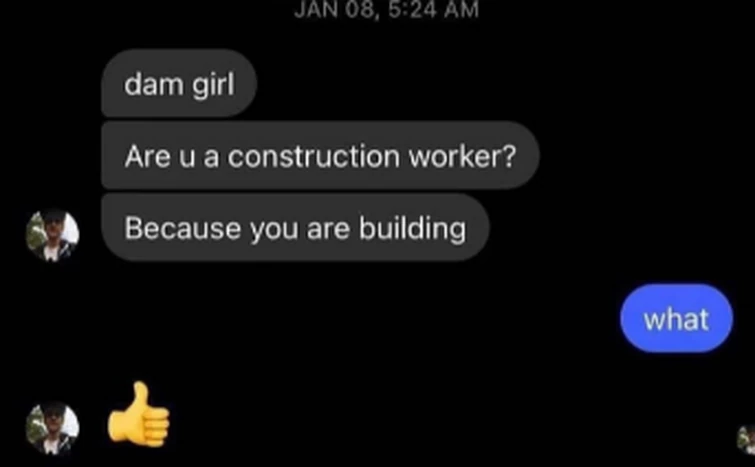Select the 'dam girl' message bubble
Screen dimensions: 755x467
(x=179, y=83)
